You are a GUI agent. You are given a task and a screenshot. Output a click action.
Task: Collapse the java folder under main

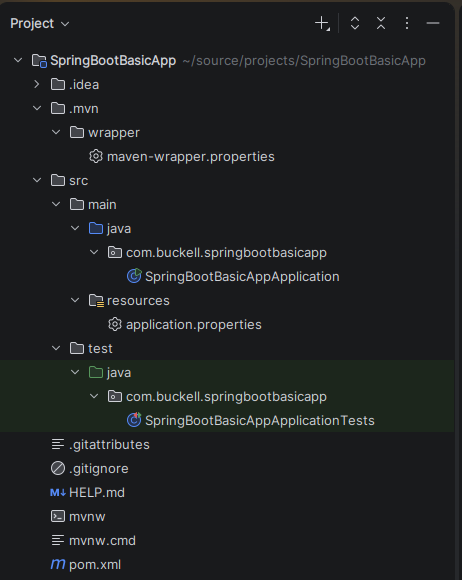(x=75, y=228)
